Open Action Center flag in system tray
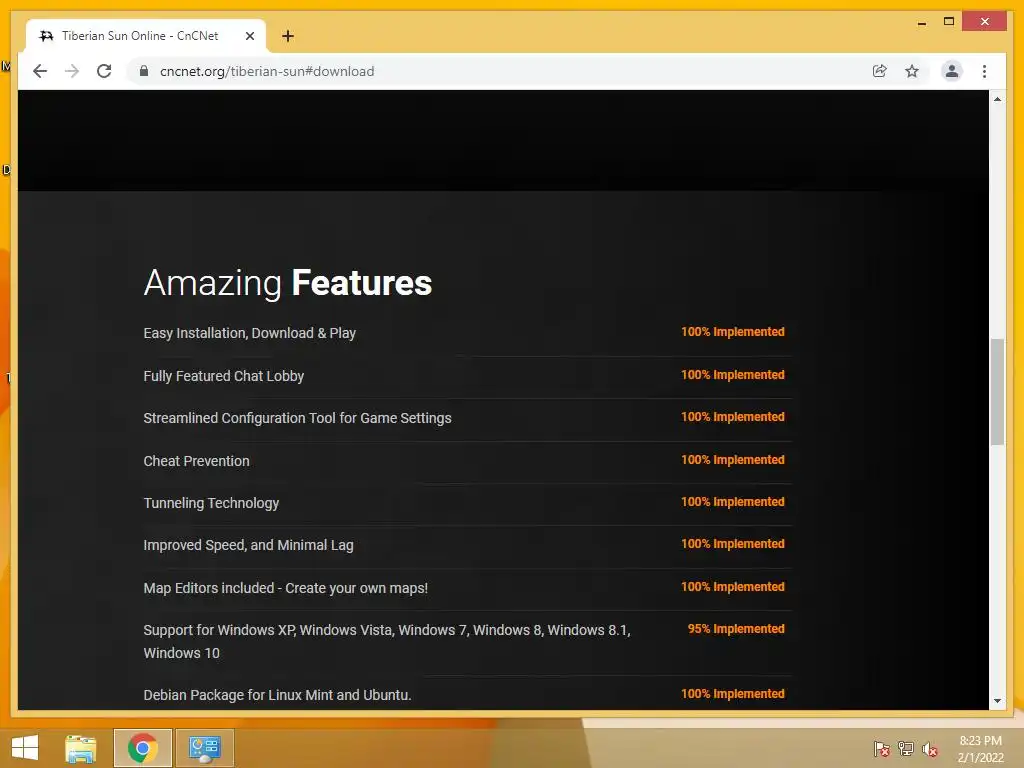 coord(882,749)
